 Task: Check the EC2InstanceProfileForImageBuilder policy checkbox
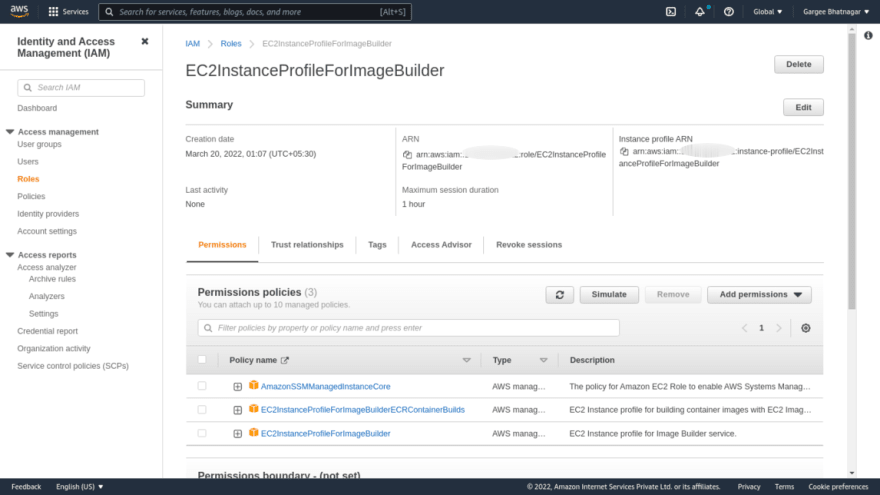[202, 433]
